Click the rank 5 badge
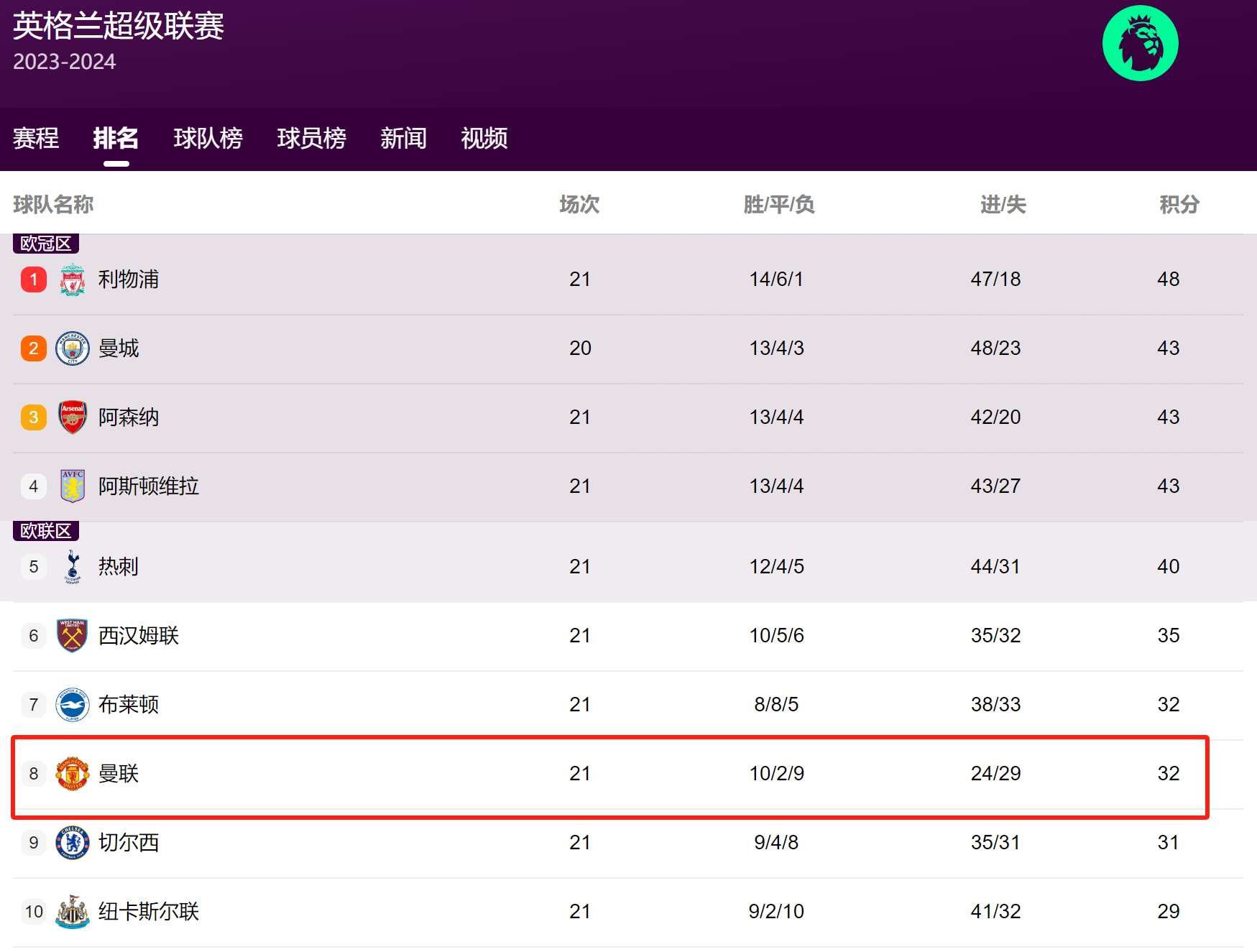The height and width of the screenshot is (952, 1257). (x=34, y=567)
